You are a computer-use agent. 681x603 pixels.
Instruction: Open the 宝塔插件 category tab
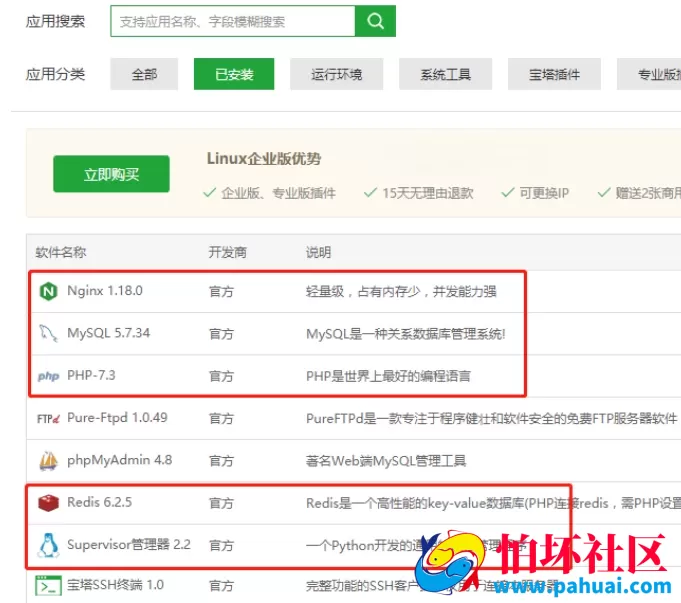554,74
